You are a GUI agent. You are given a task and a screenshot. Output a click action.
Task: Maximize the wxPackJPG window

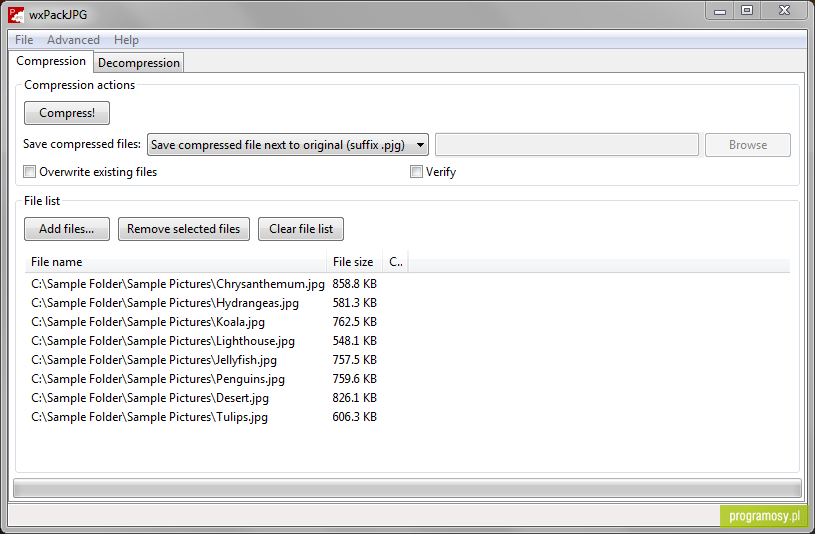[747, 11]
